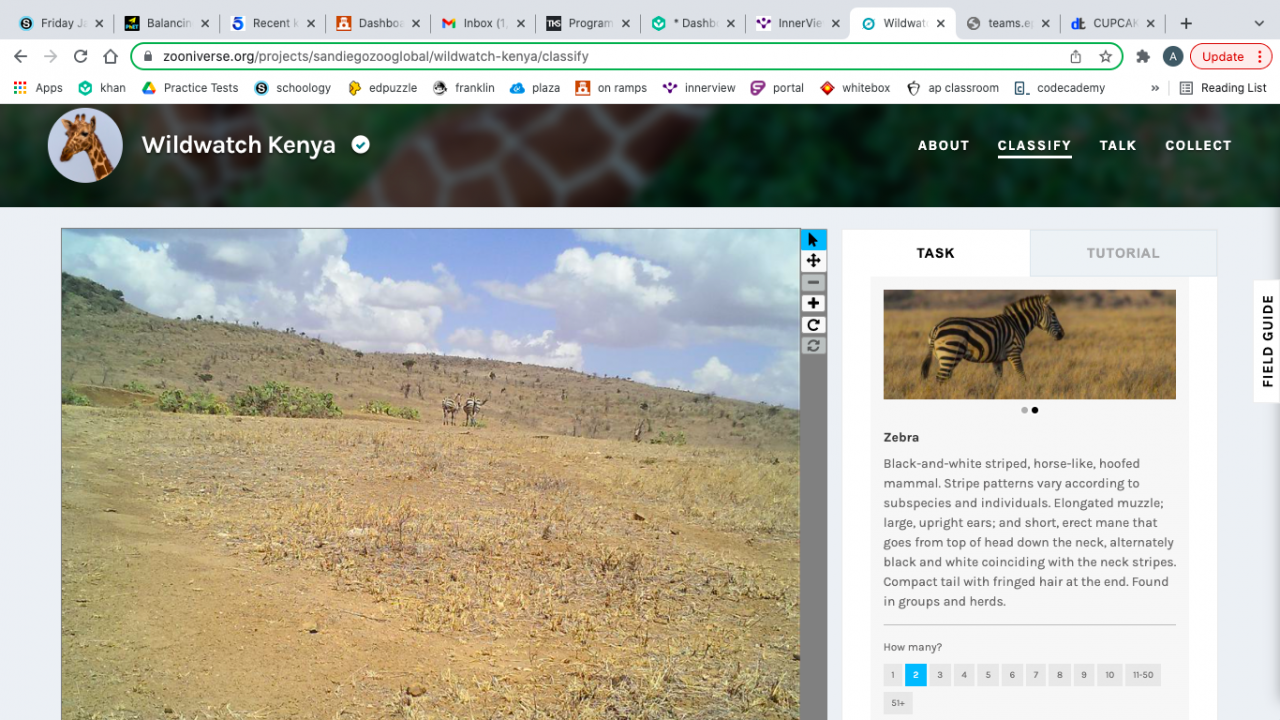Screen dimensions: 1280x720
Task: Select count of 4 animals
Action: tap(964, 675)
